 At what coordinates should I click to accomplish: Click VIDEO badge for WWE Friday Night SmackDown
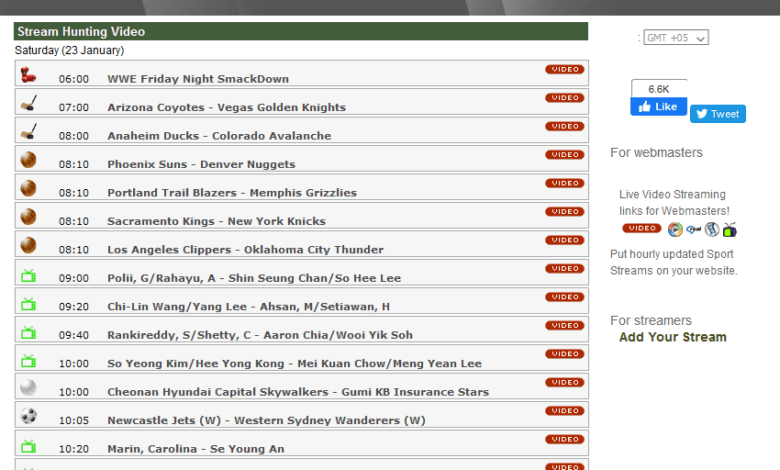(565, 69)
